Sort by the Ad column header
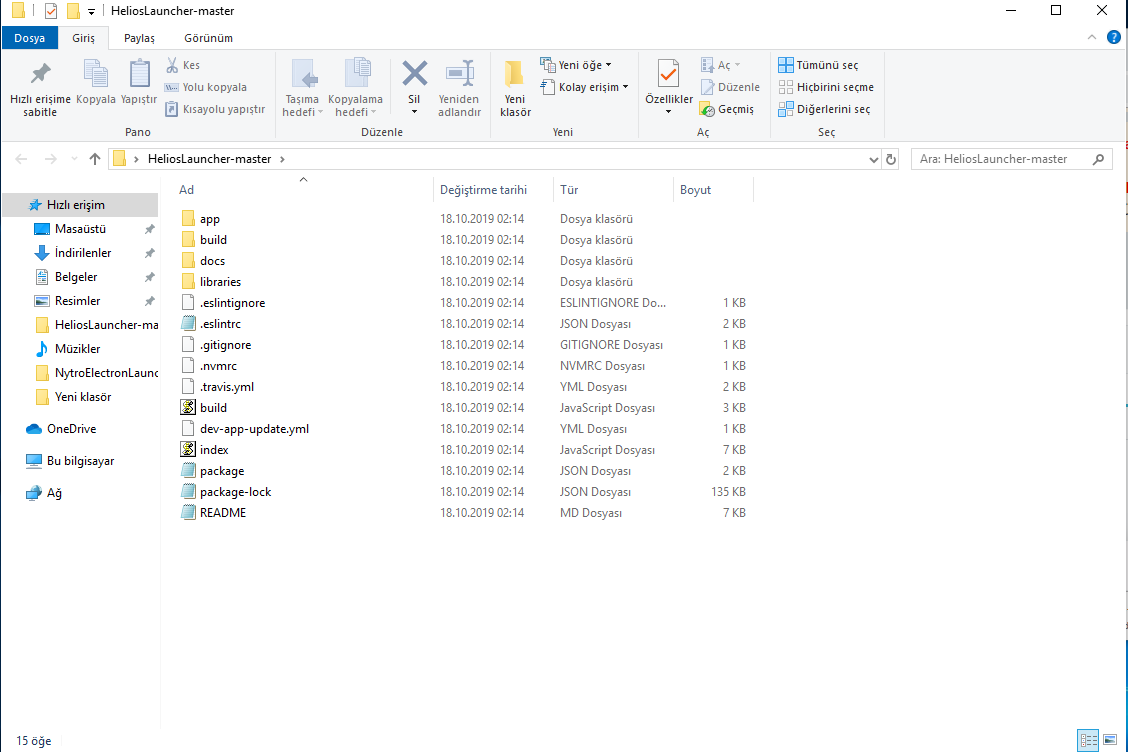This screenshot has width=1128, height=752. 186,190
